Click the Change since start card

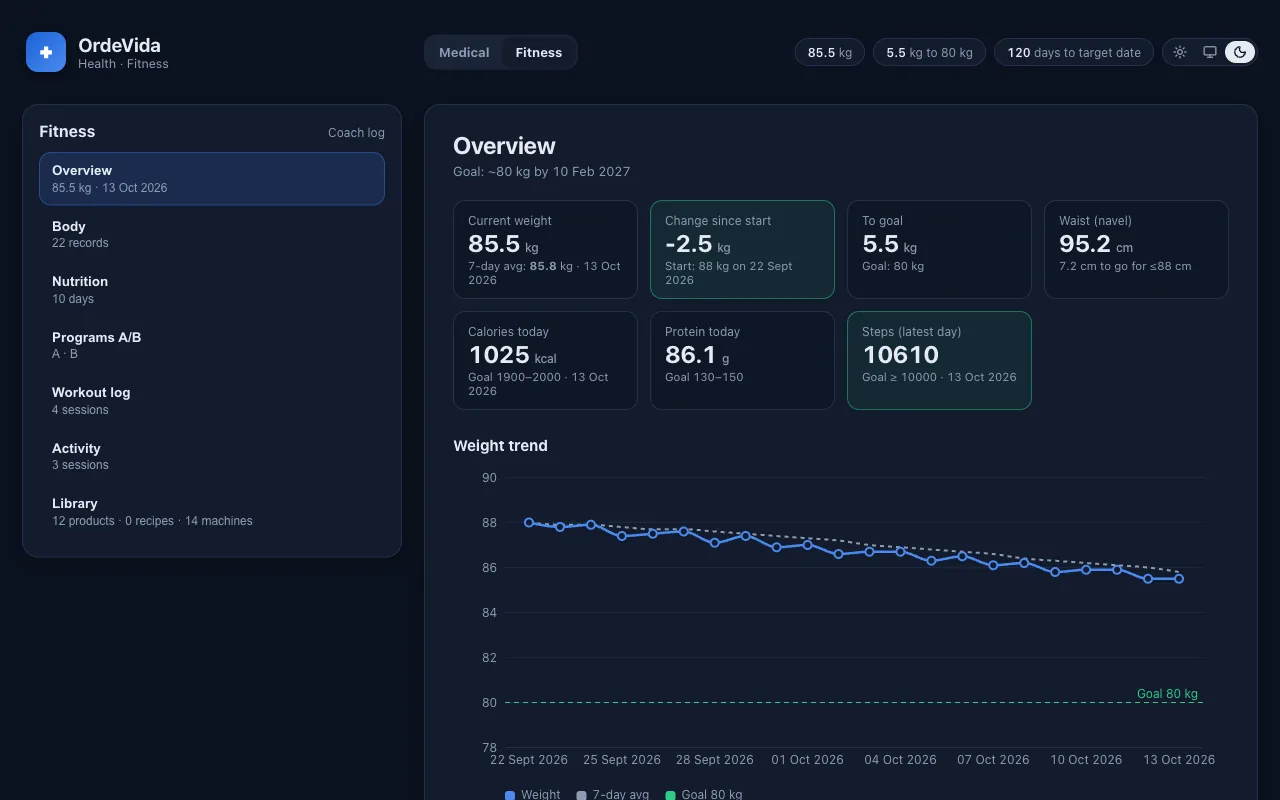coord(742,250)
